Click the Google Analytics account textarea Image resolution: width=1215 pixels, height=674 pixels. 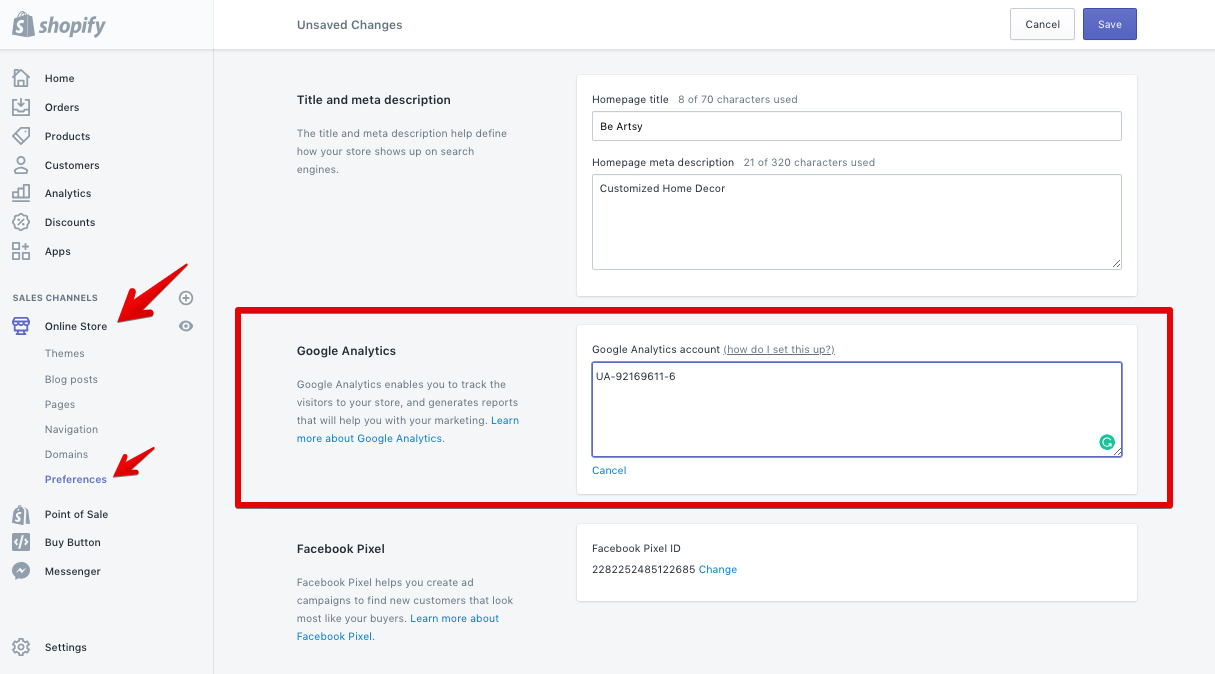(x=857, y=410)
